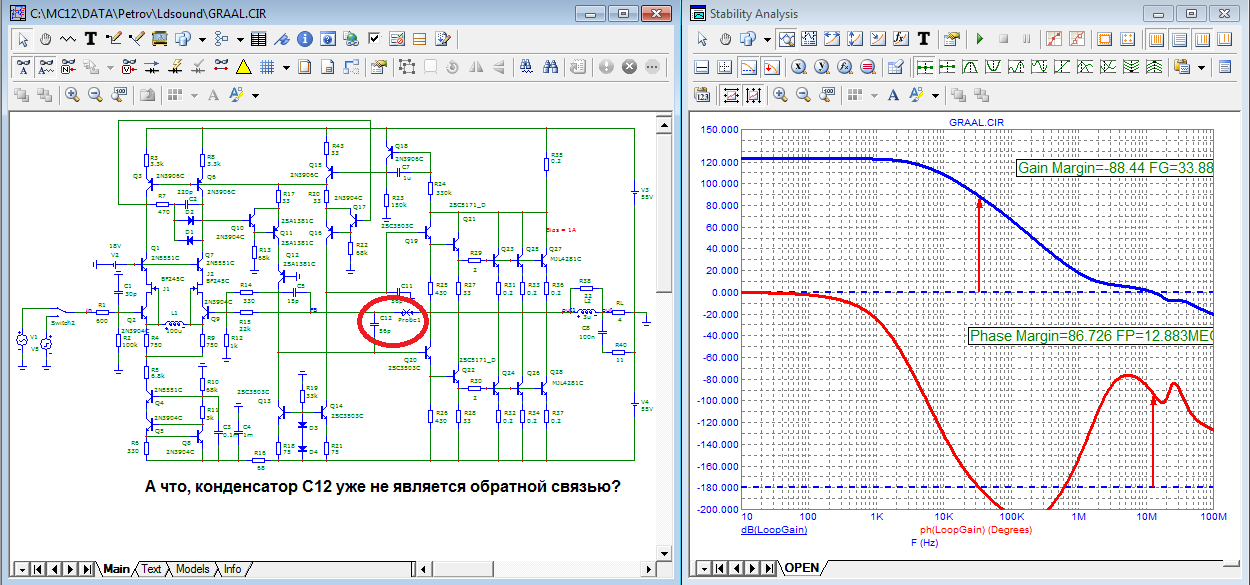Toggle the checkbox icon in the schematic toolbar
The height and width of the screenshot is (585, 1250).
pos(374,39)
